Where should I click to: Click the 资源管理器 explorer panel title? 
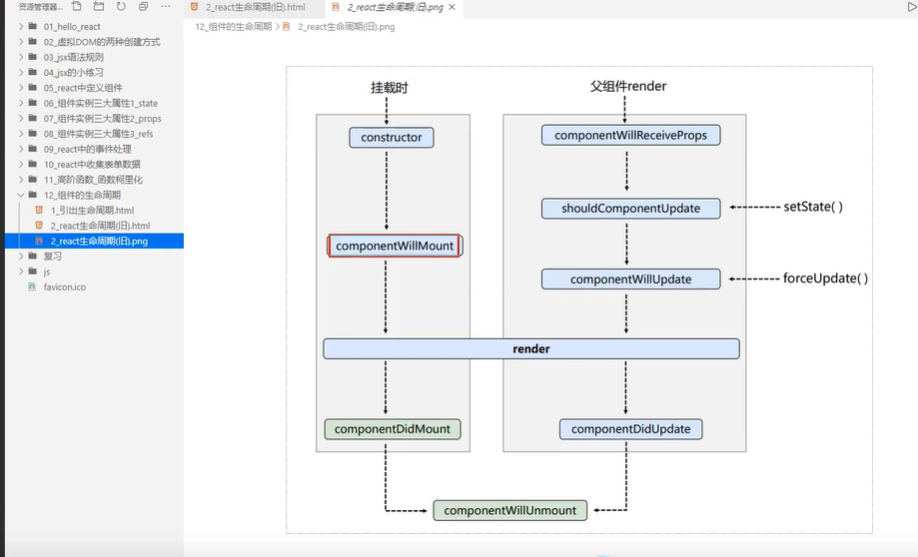pos(40,7)
